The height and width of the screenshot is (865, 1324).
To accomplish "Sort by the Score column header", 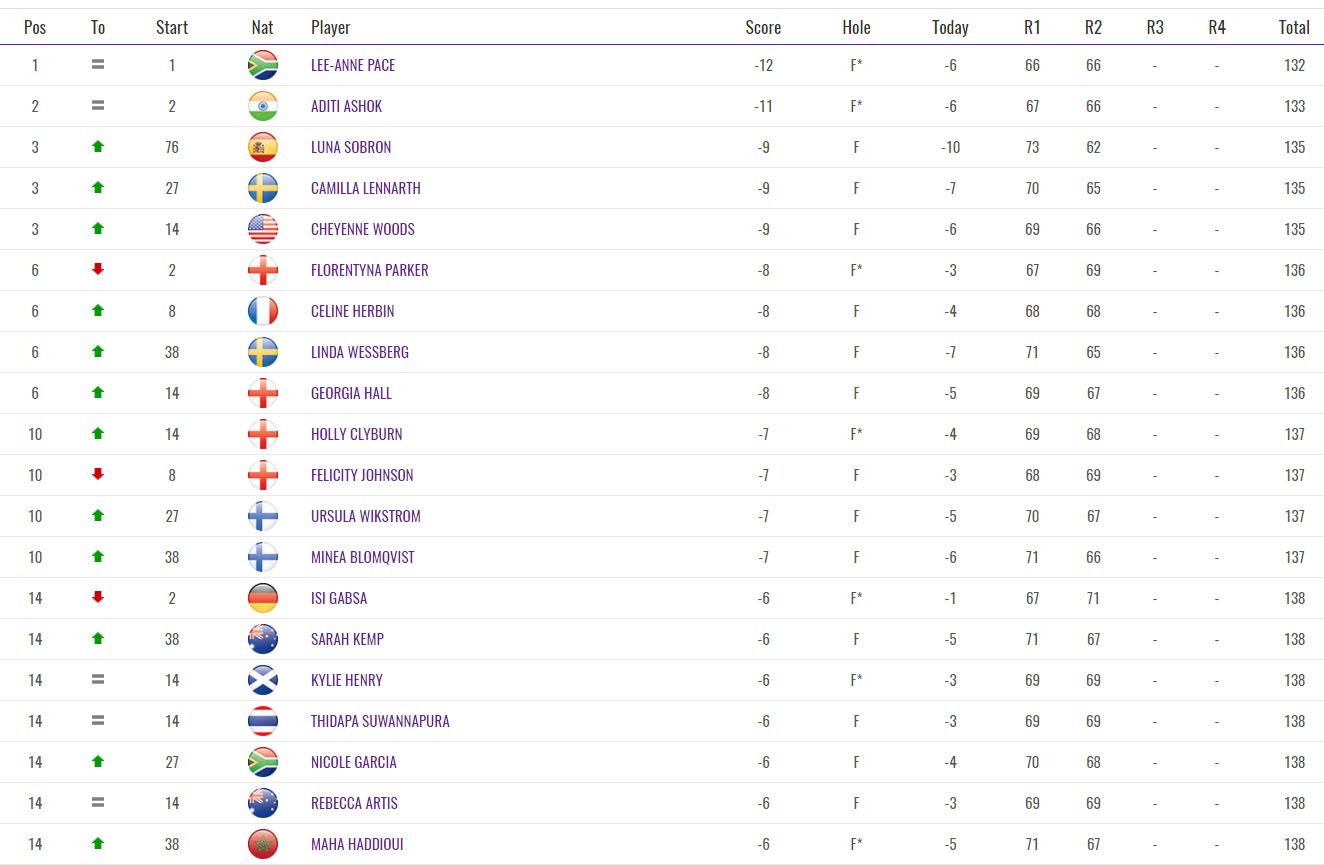I will [x=763, y=27].
